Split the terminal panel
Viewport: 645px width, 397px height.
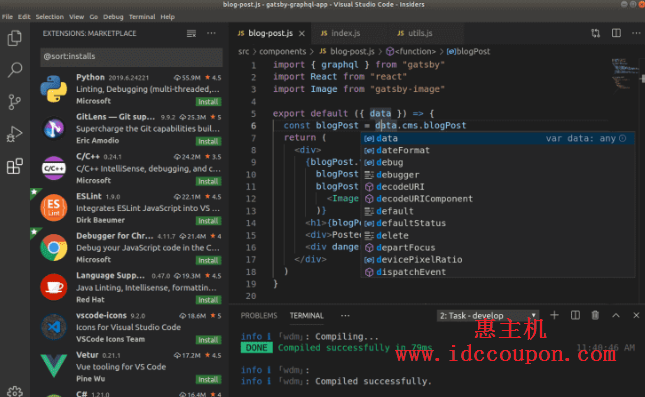(x=575, y=316)
